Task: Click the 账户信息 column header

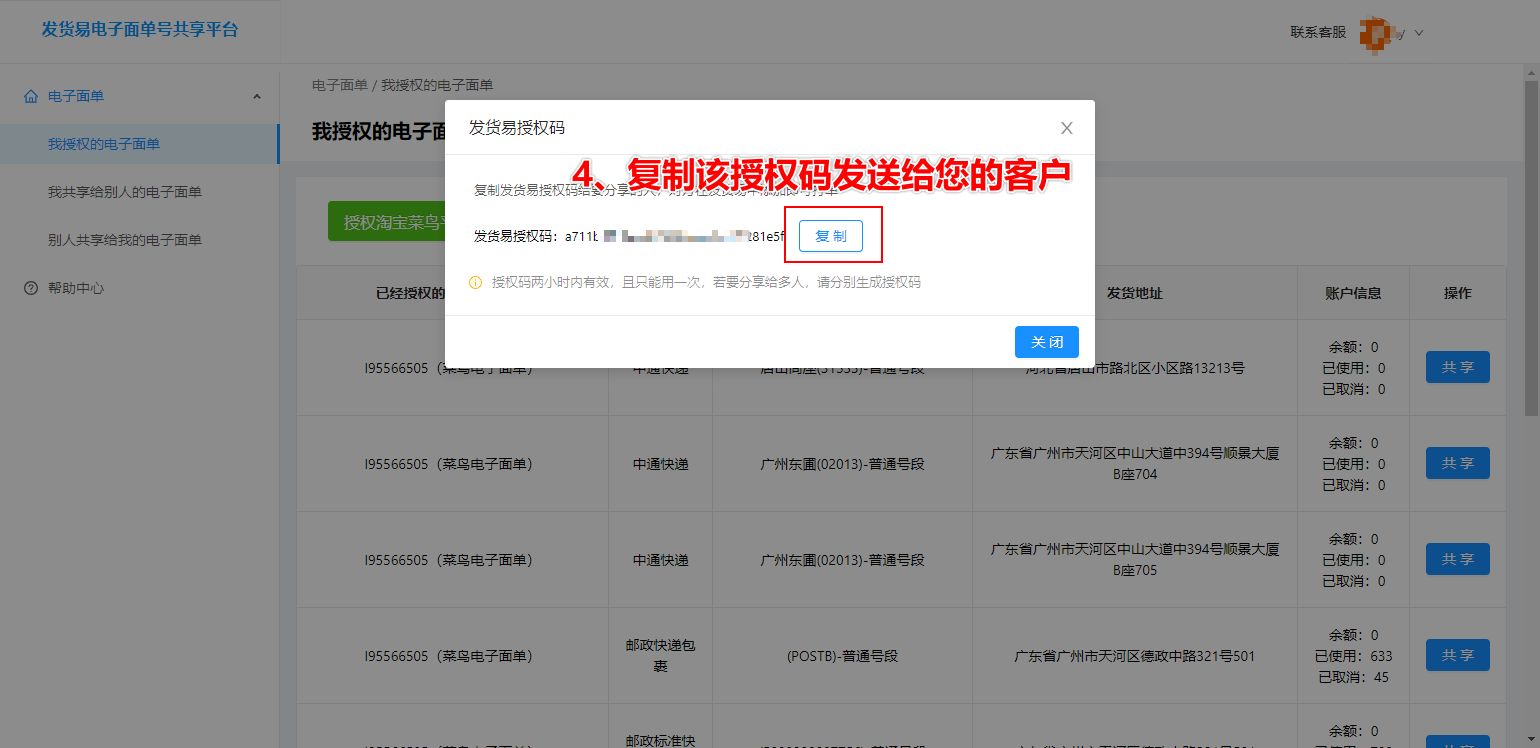Action: pos(1353,293)
